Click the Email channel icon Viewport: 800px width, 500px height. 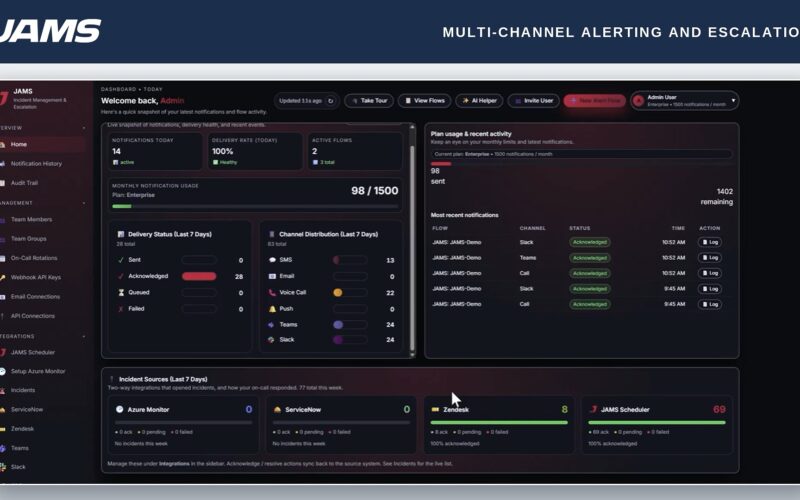[x=272, y=276]
